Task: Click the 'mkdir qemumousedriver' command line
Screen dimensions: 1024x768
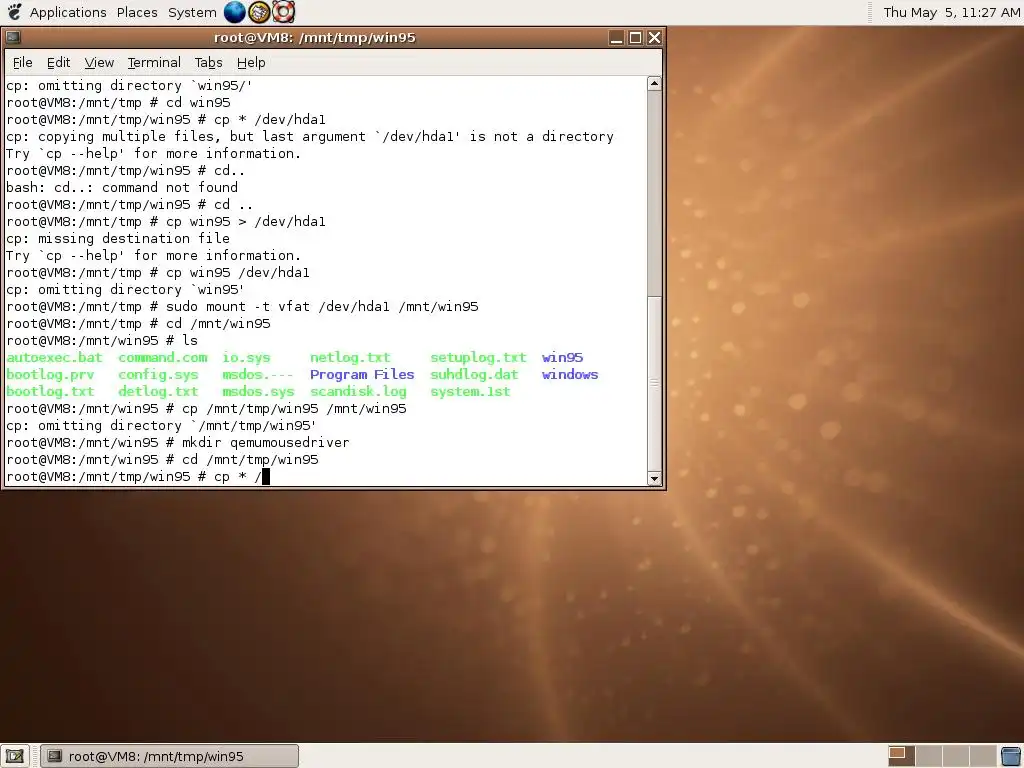Action: tap(178, 443)
